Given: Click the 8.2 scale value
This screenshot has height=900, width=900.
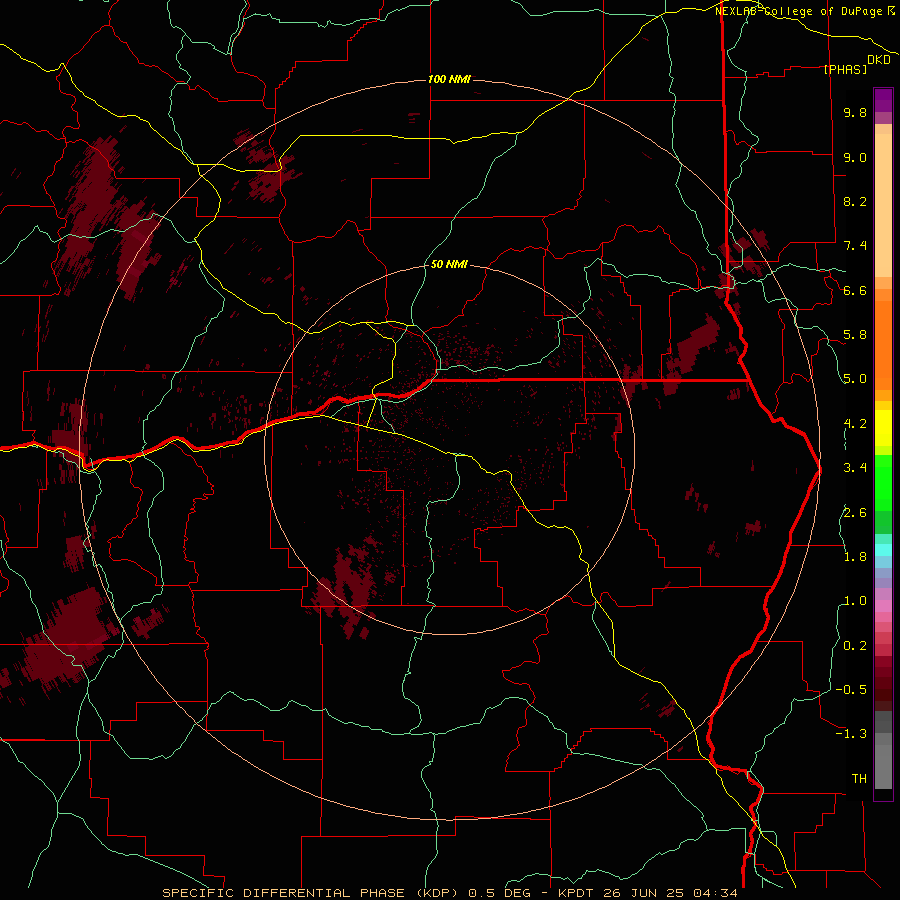Looking at the screenshot, I should [x=855, y=201].
